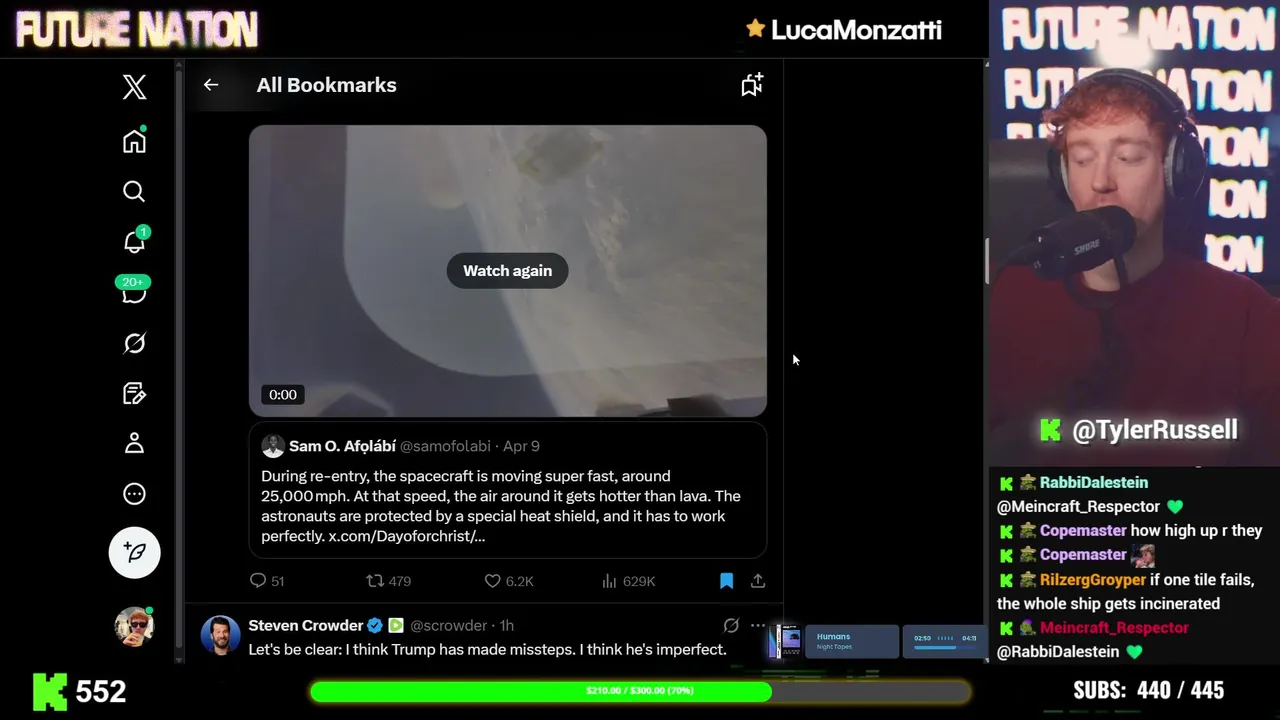Viewport: 1280px width, 720px height.
Task: Click the Humans Night Tapes track title
Action: coord(833,636)
